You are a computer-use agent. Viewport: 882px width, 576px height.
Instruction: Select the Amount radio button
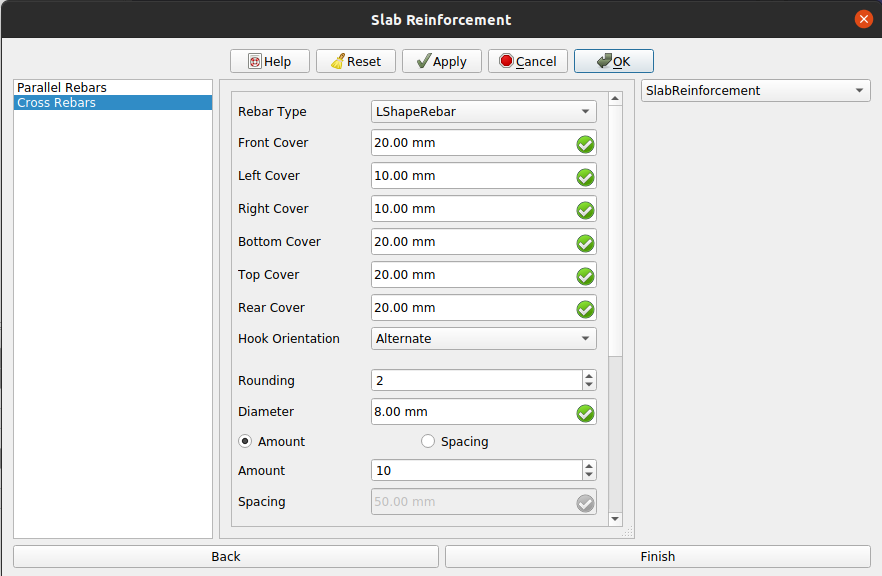click(x=245, y=442)
